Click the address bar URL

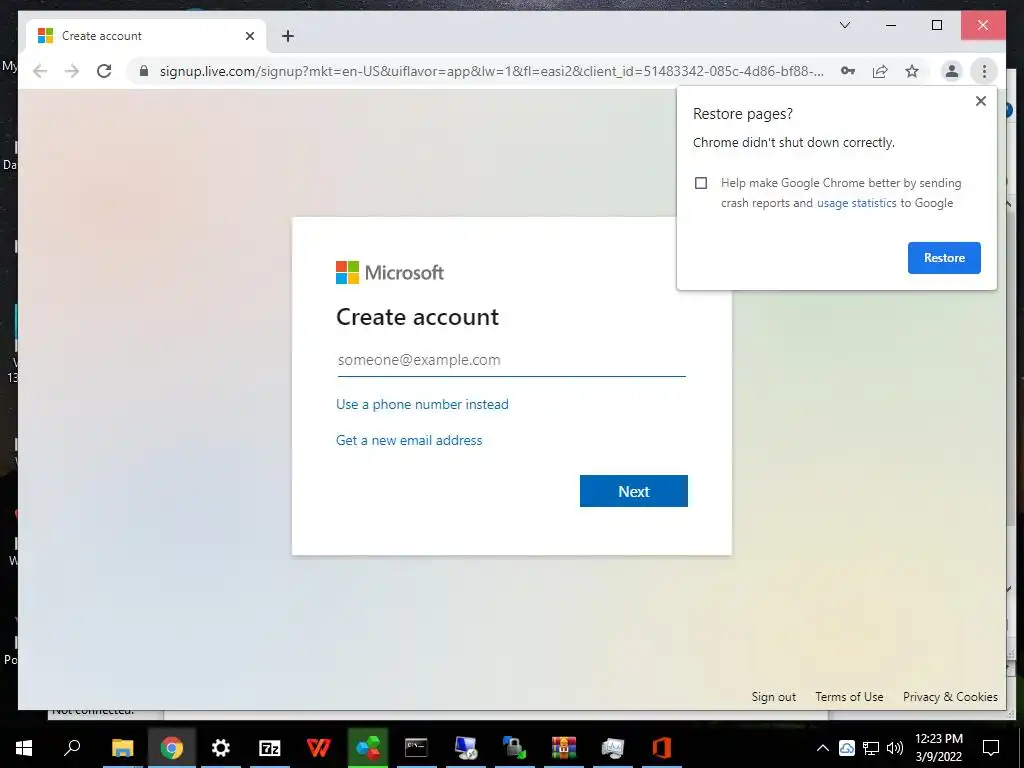pyautogui.click(x=491, y=71)
